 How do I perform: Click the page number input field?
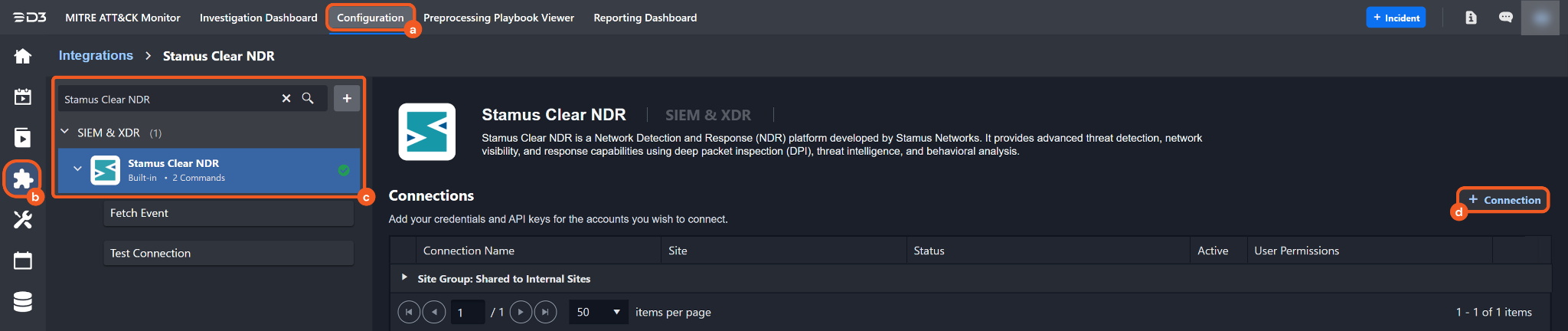click(467, 312)
